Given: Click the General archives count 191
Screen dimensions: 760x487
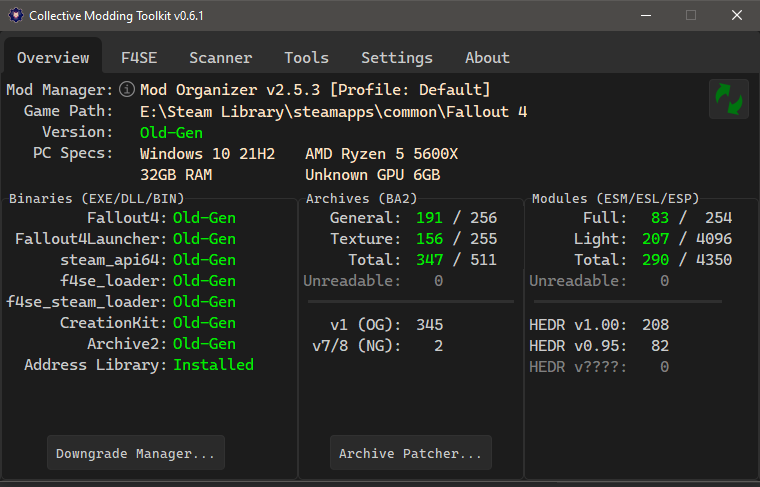Looking at the screenshot, I should pyautogui.click(x=429, y=218).
